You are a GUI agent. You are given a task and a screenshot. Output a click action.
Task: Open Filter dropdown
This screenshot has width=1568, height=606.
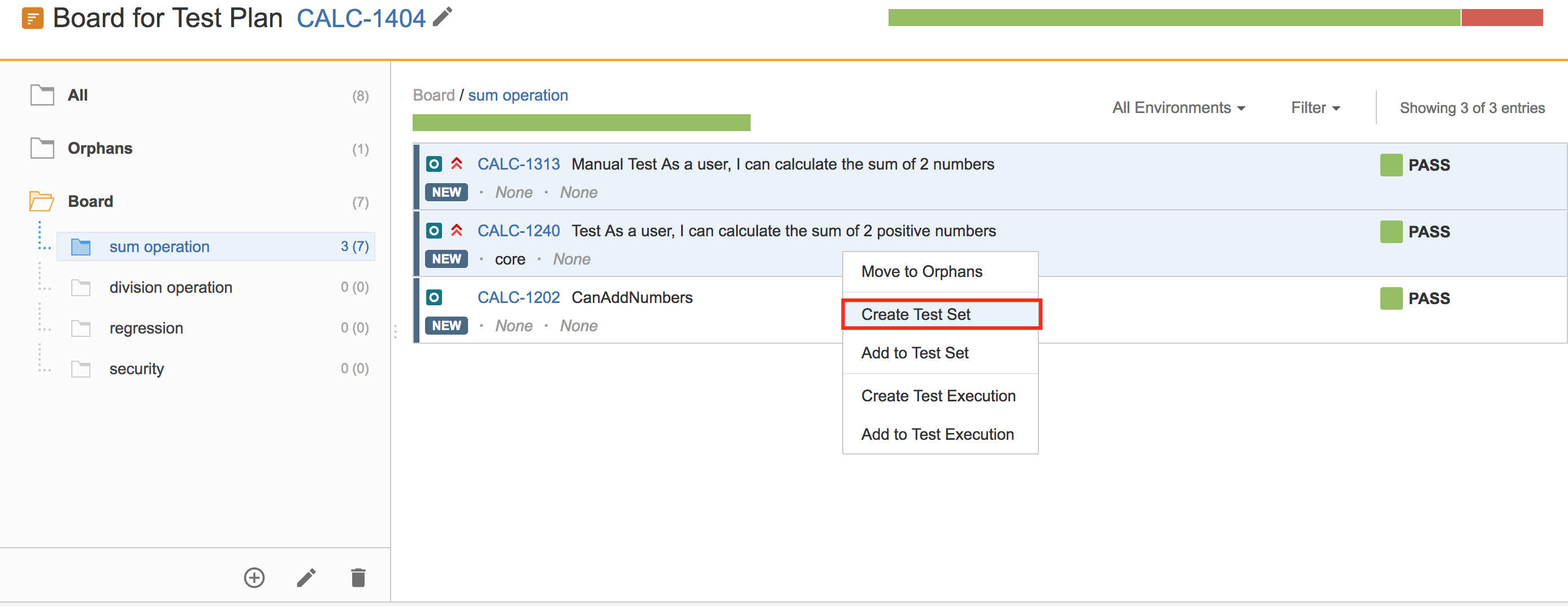1315,108
